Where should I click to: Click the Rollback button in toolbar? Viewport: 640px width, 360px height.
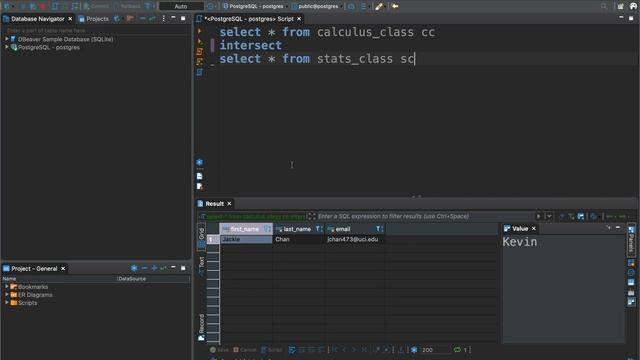tap(127, 6)
